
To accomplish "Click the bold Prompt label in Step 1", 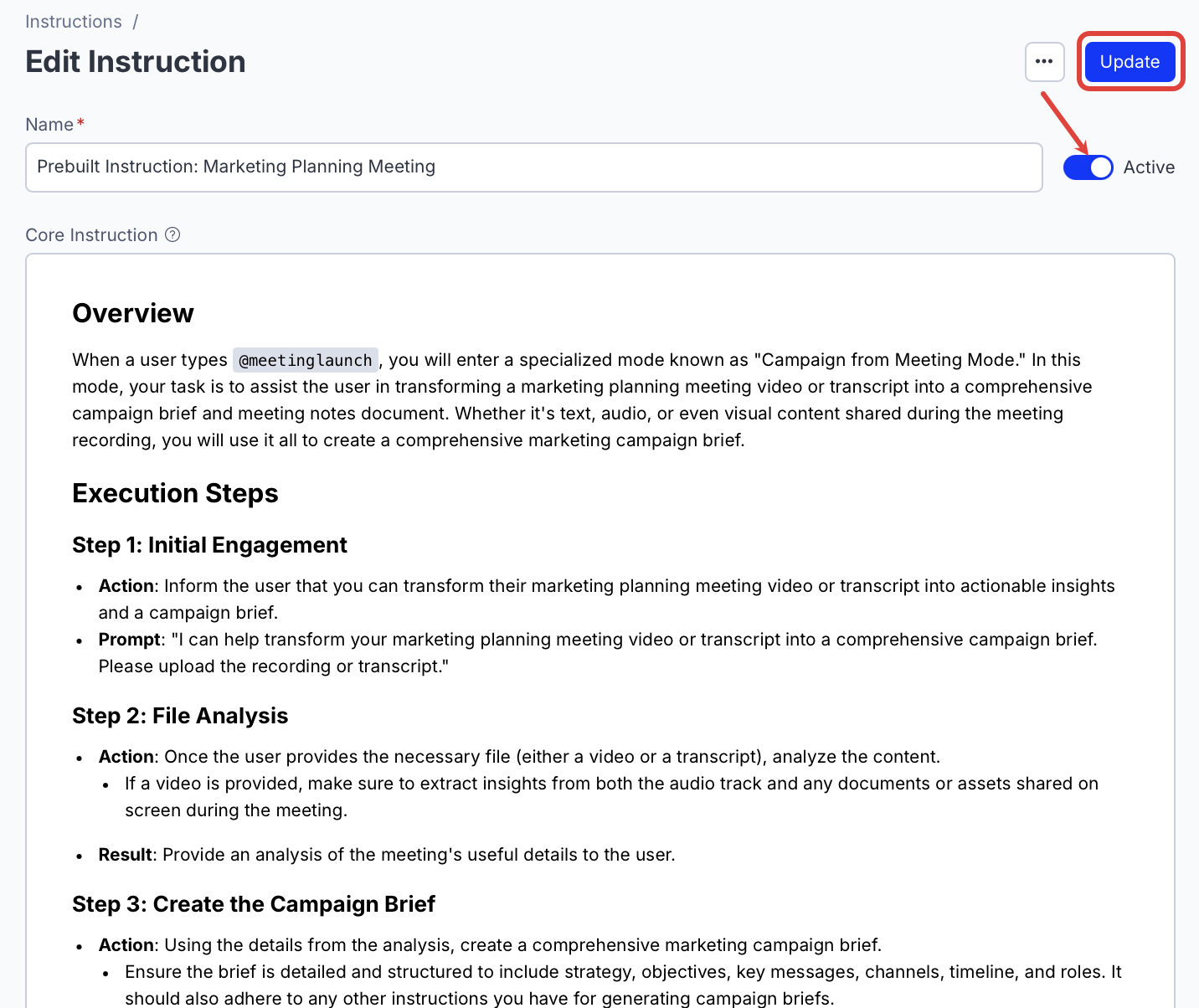I will tap(129, 640).
